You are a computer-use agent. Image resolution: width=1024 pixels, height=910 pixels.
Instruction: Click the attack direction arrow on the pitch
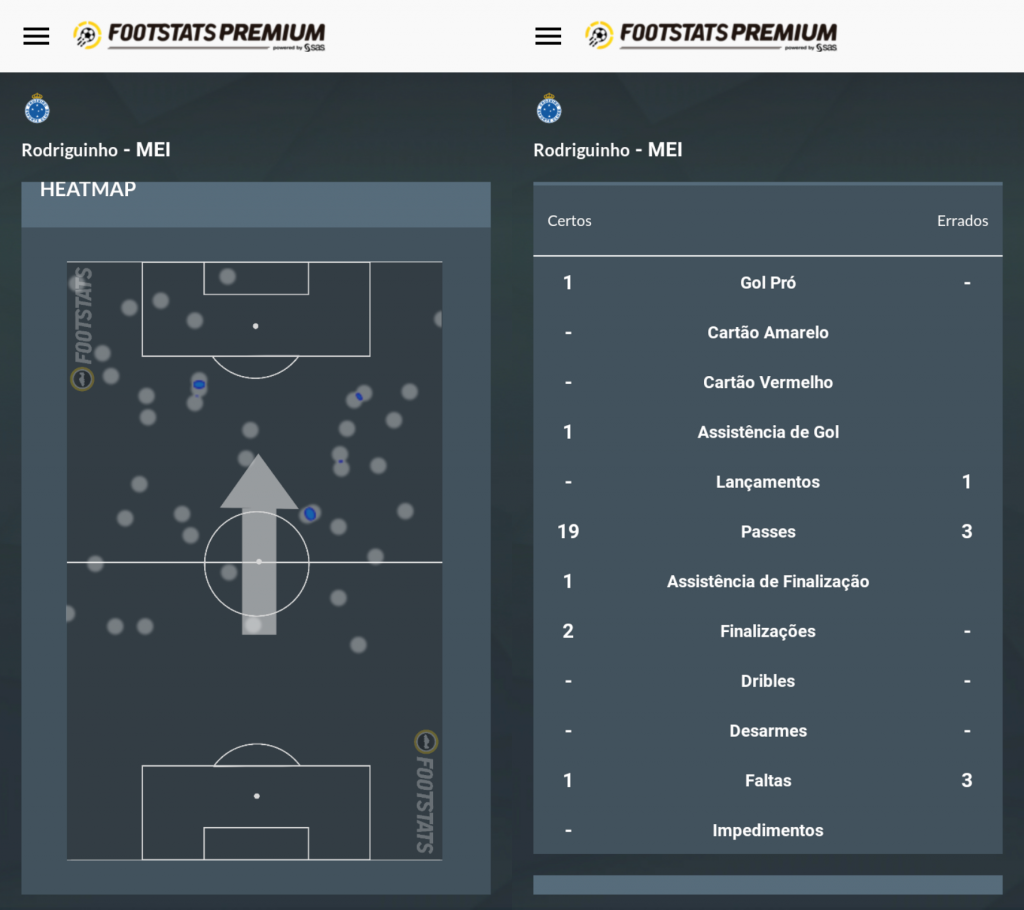tap(259, 544)
